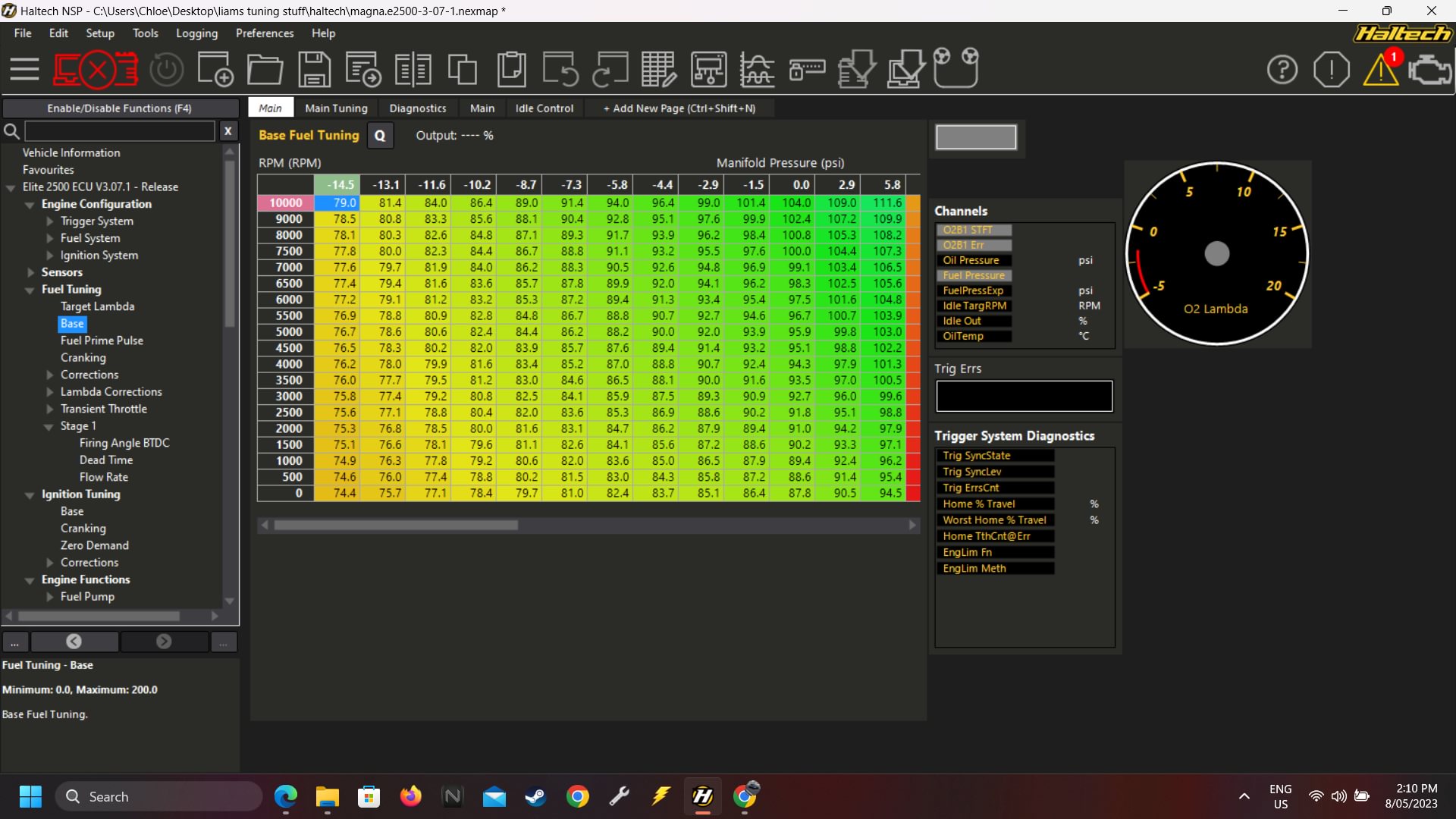Open the File menu
The width and height of the screenshot is (1456, 819).
23,33
